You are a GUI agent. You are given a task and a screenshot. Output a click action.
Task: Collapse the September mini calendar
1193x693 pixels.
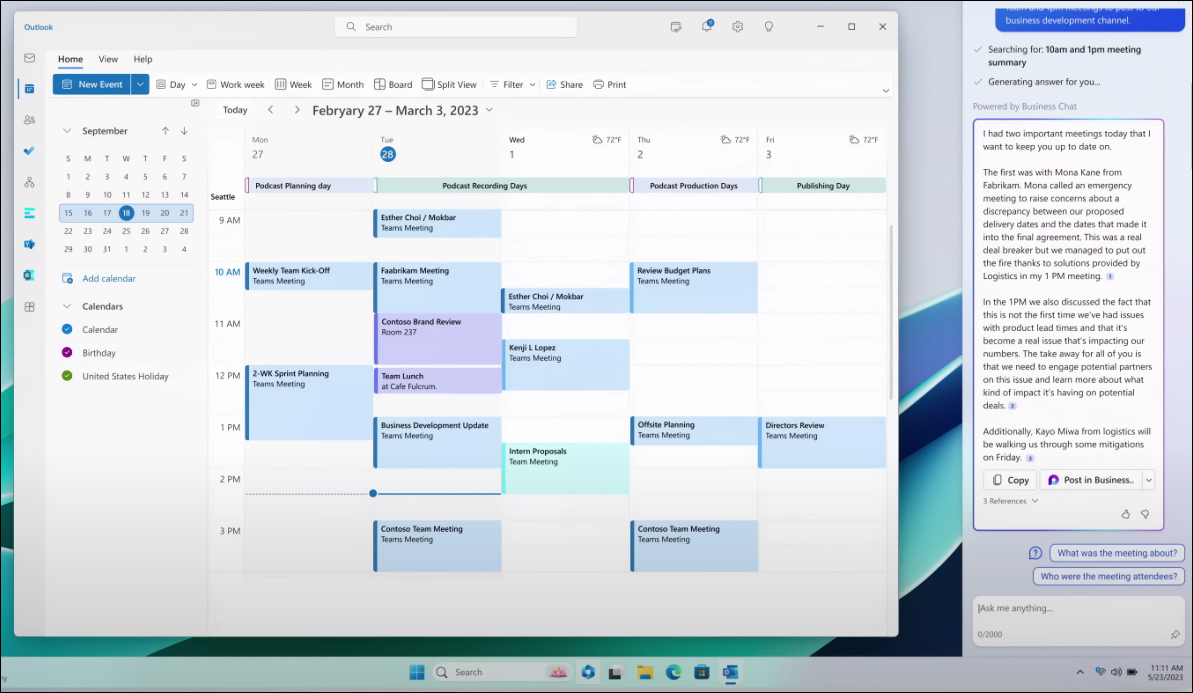(x=67, y=131)
